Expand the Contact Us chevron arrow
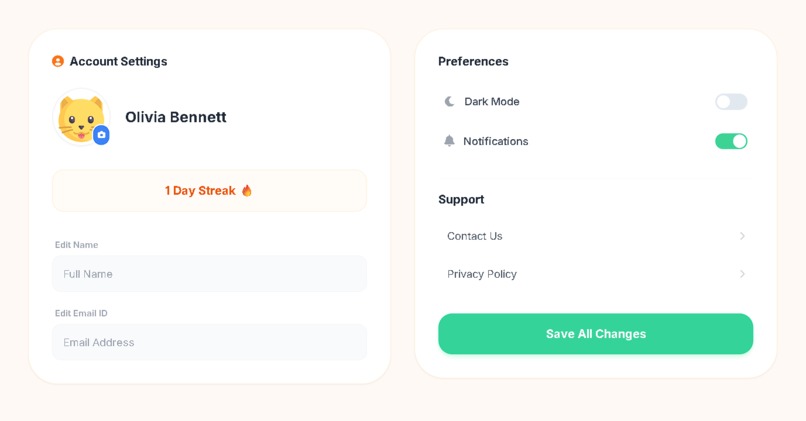The height and width of the screenshot is (421, 806). click(742, 236)
